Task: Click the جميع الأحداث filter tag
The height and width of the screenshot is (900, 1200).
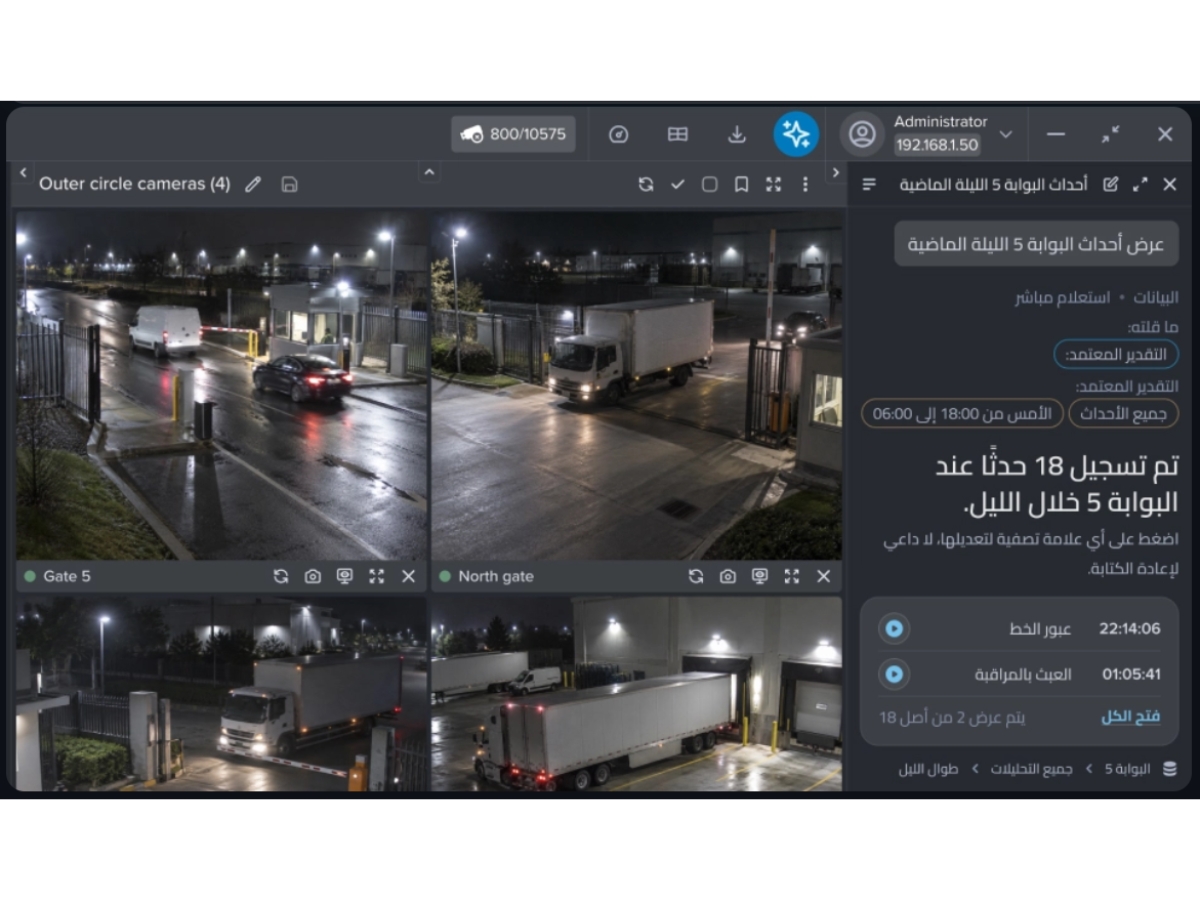Action: click(x=1124, y=413)
